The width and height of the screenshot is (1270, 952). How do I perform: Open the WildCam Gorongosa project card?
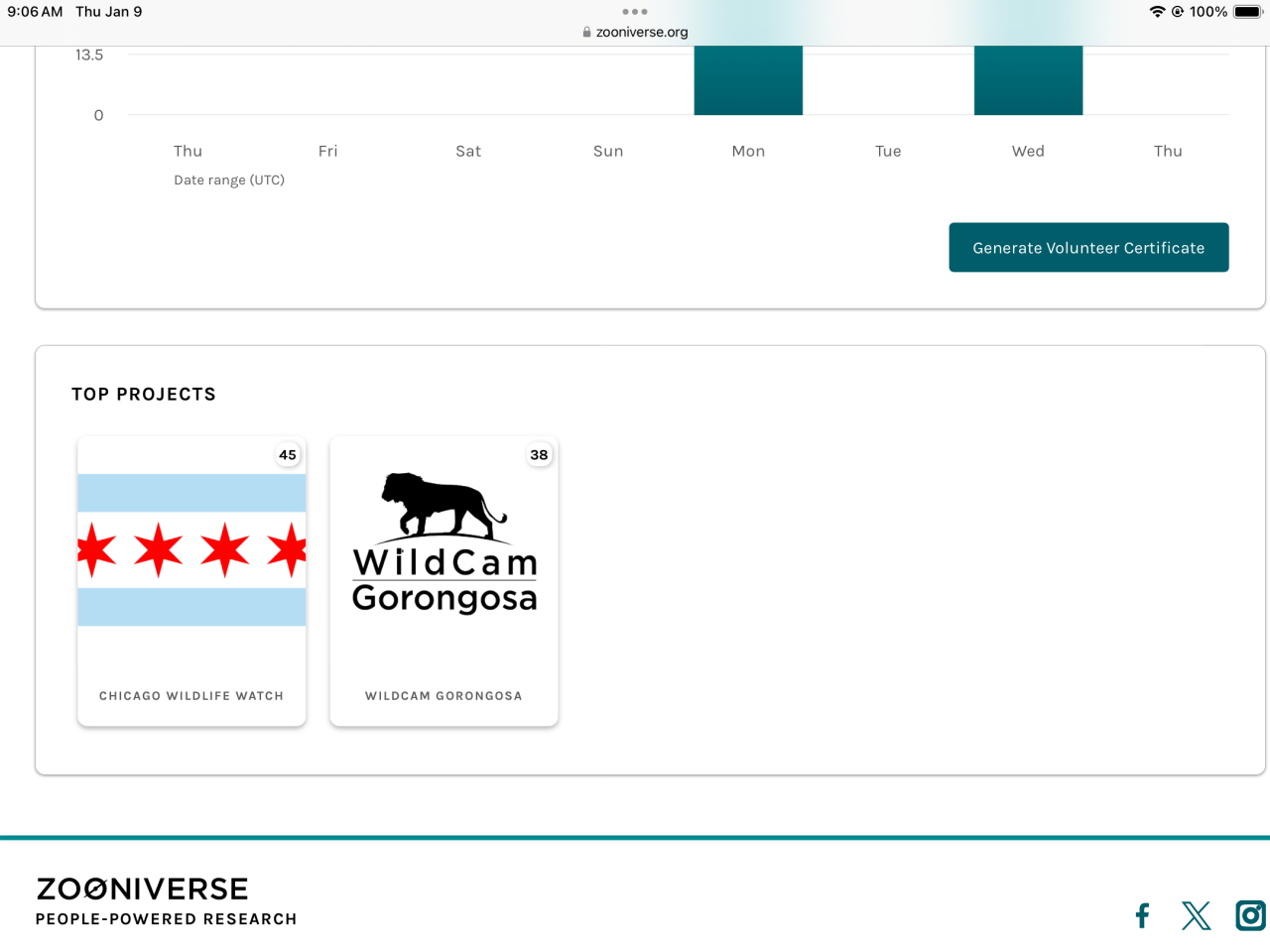click(444, 581)
